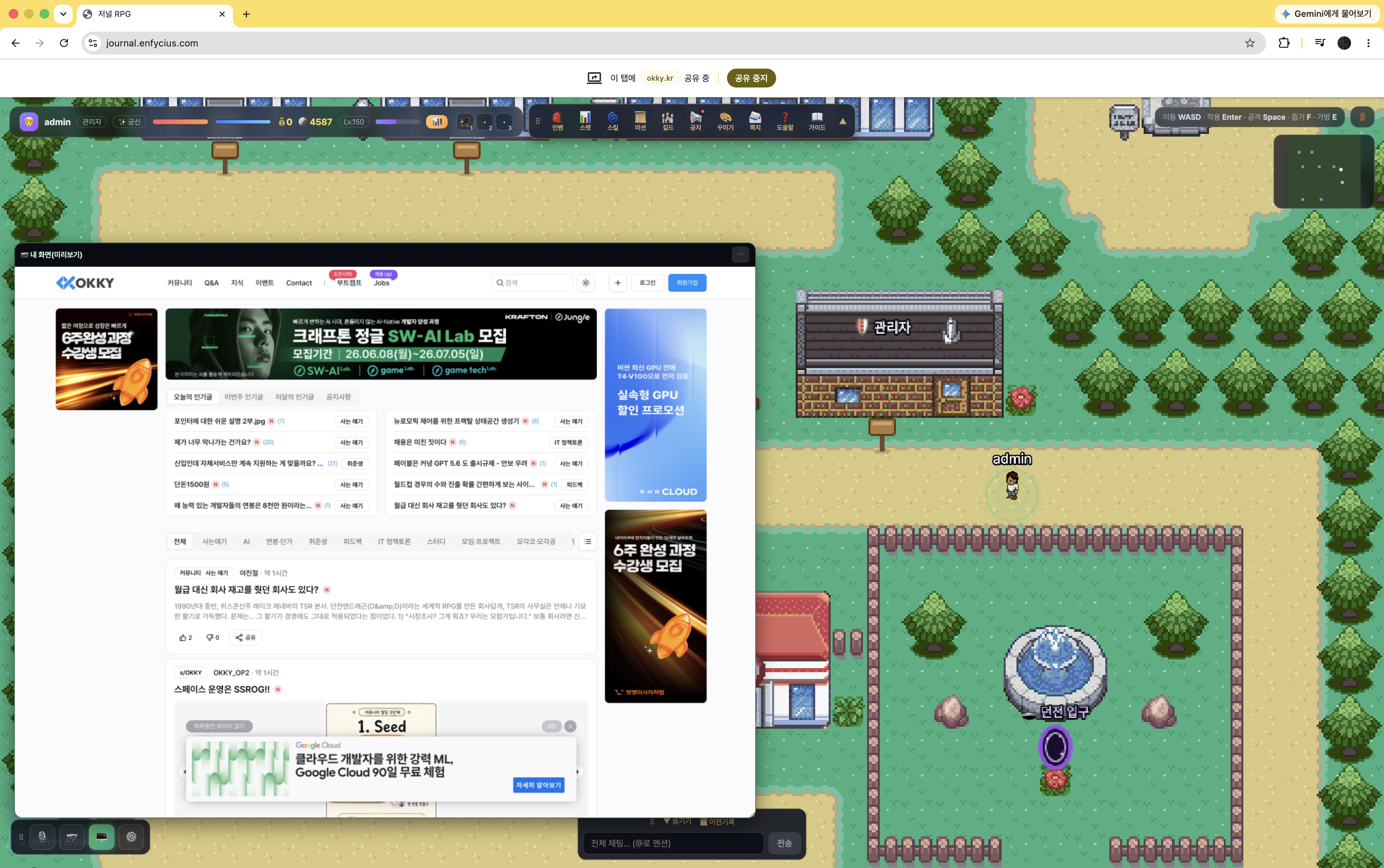Toggle the microphone button in media bar

(42, 837)
